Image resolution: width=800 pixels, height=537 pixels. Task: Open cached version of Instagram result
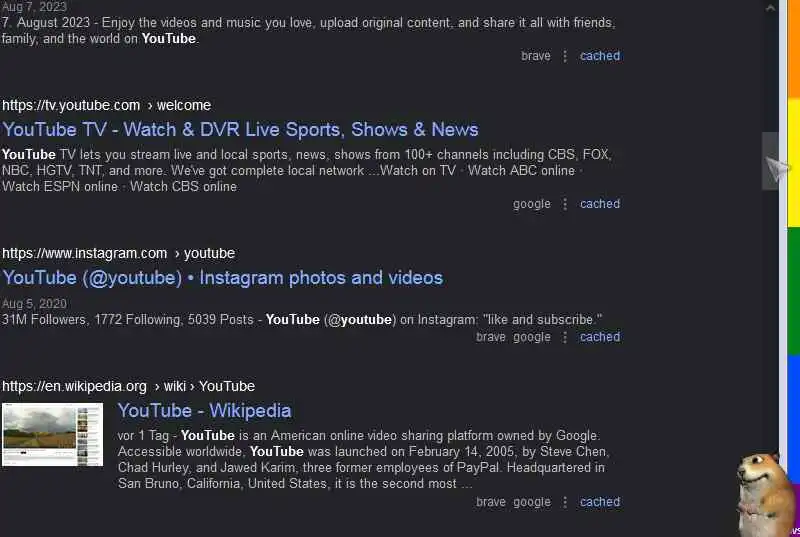pyautogui.click(x=600, y=337)
